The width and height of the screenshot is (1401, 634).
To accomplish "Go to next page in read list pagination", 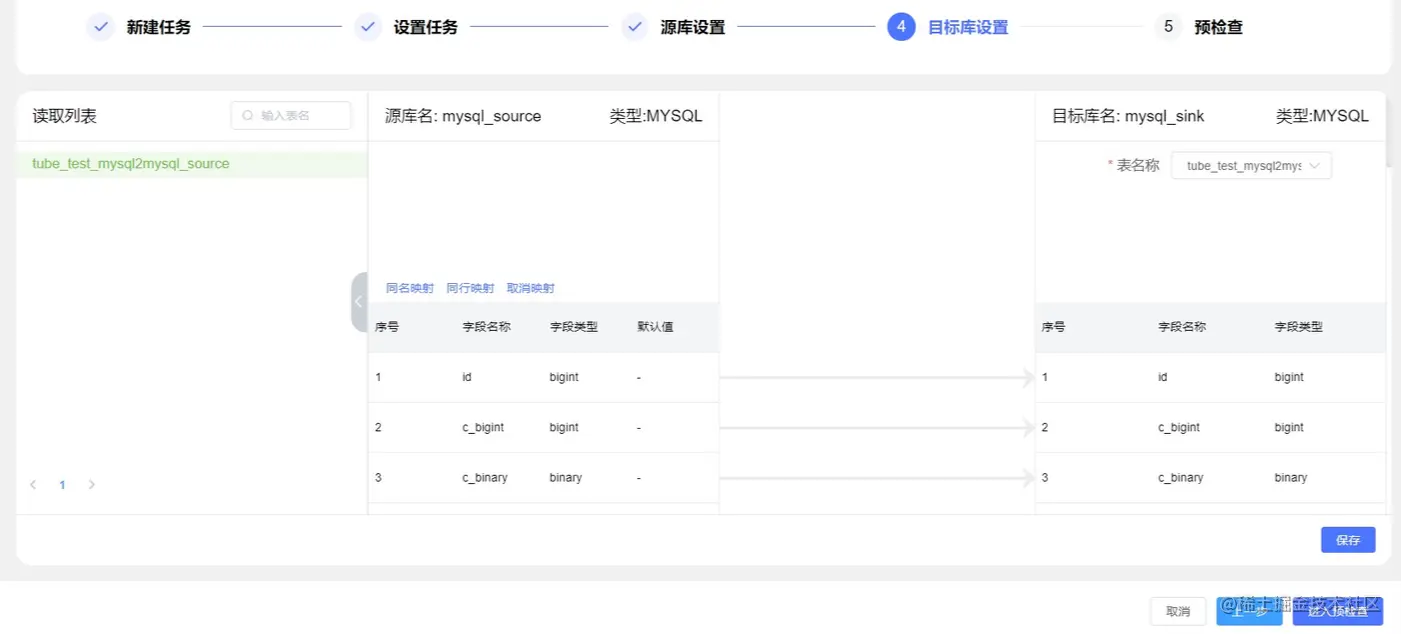I will click(92, 485).
